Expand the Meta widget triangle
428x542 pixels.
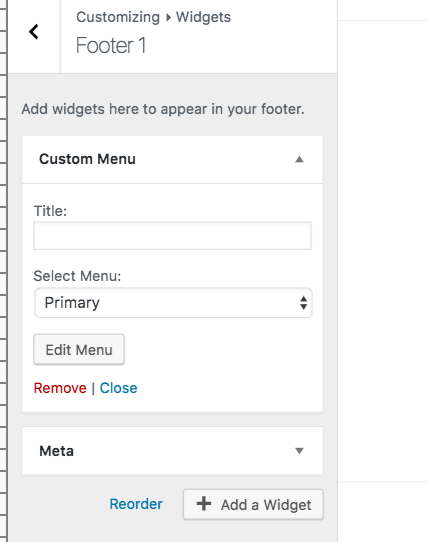pyautogui.click(x=299, y=451)
